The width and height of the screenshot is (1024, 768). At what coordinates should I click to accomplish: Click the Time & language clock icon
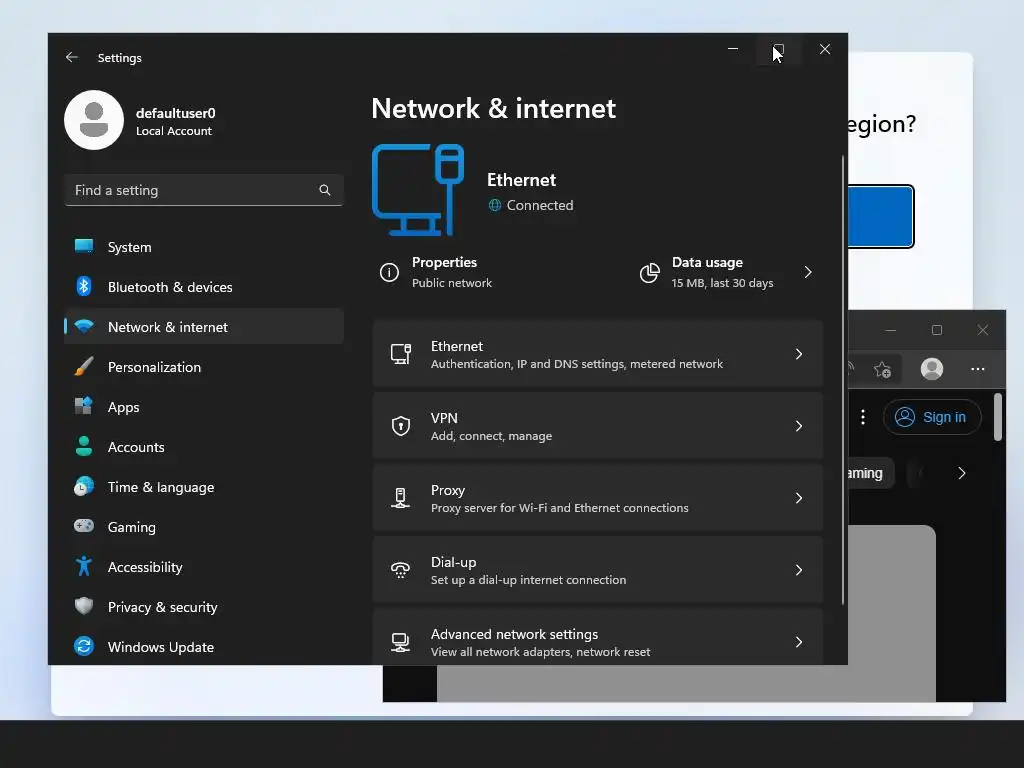click(84, 487)
